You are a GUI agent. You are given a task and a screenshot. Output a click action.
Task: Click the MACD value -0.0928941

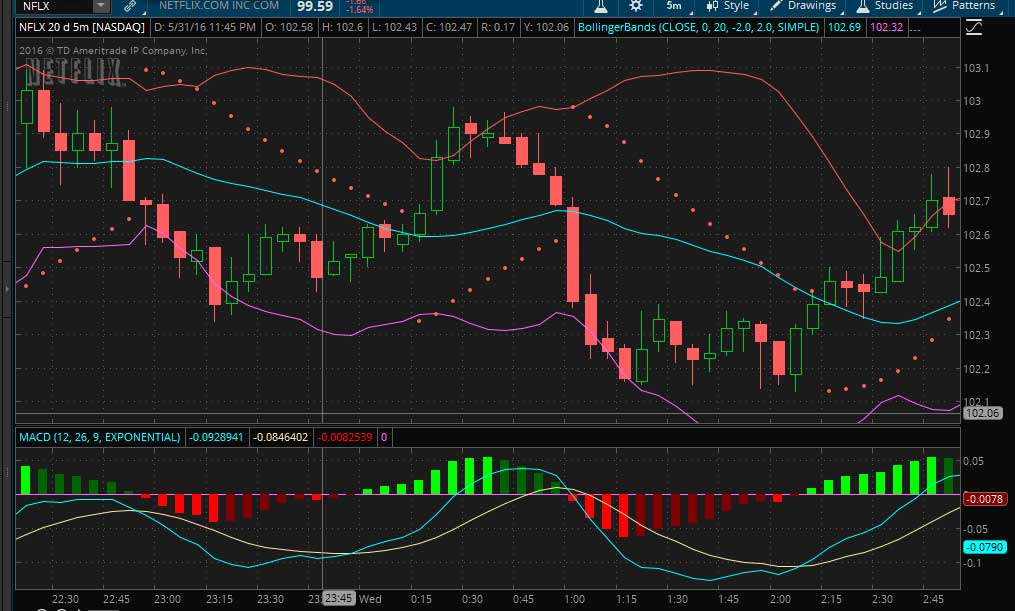click(216, 437)
